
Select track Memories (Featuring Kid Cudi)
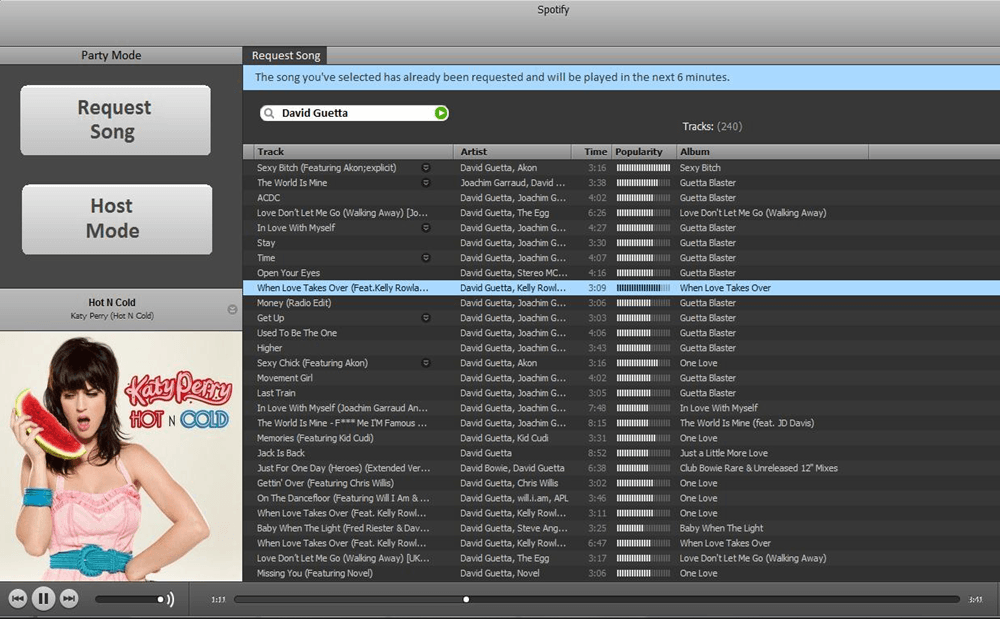coord(315,438)
